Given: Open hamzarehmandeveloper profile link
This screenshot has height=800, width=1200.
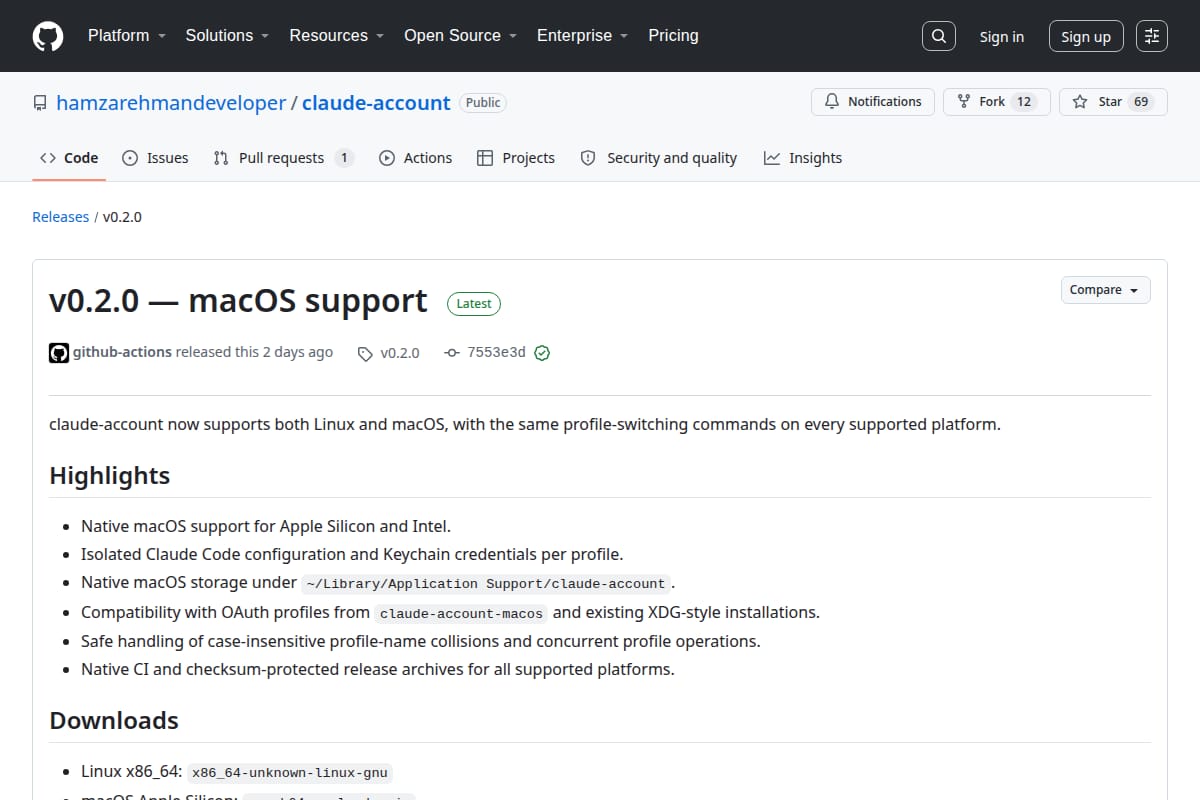Looking at the screenshot, I should click(171, 103).
